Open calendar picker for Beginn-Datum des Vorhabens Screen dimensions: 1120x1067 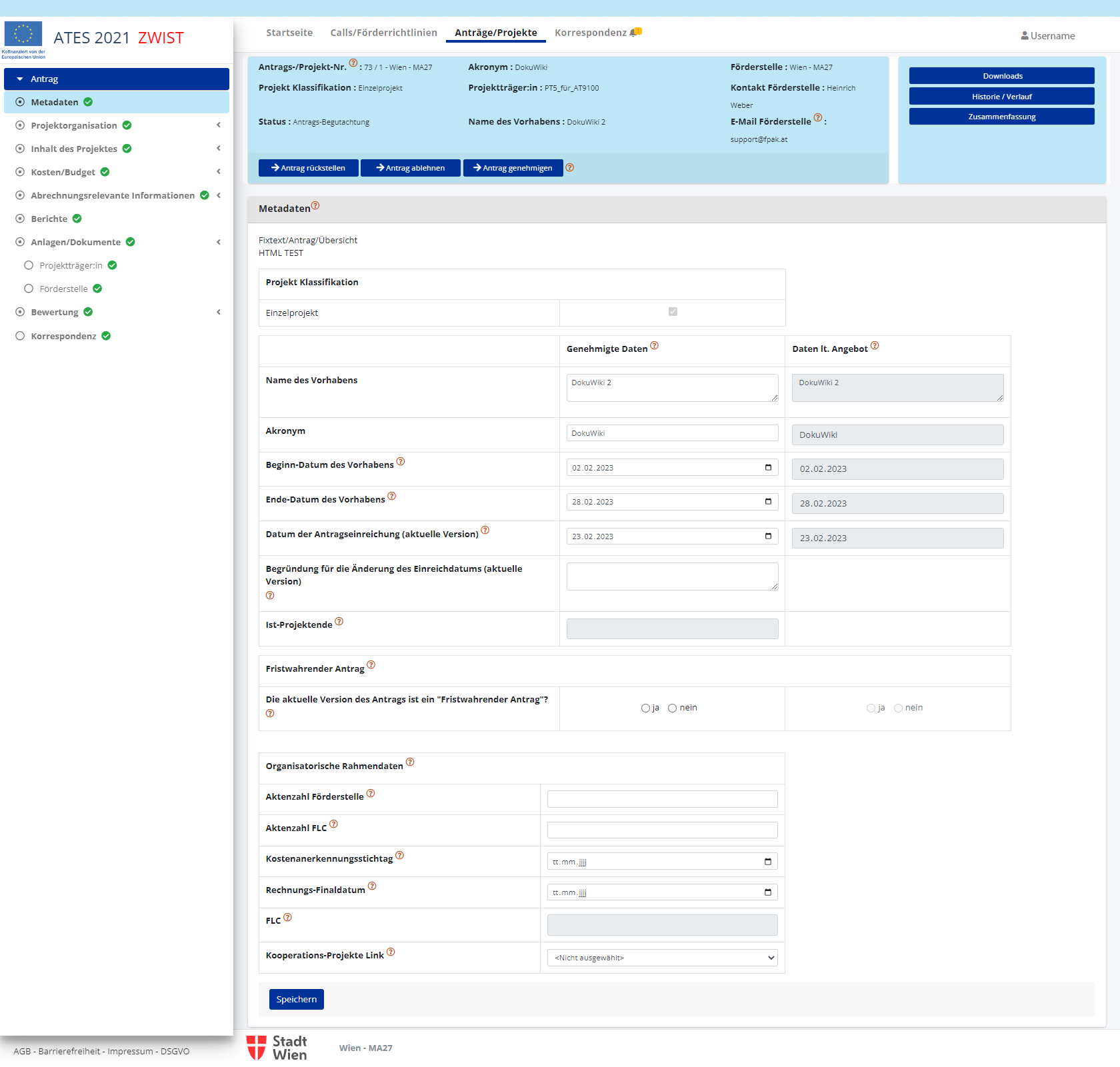[x=768, y=467]
